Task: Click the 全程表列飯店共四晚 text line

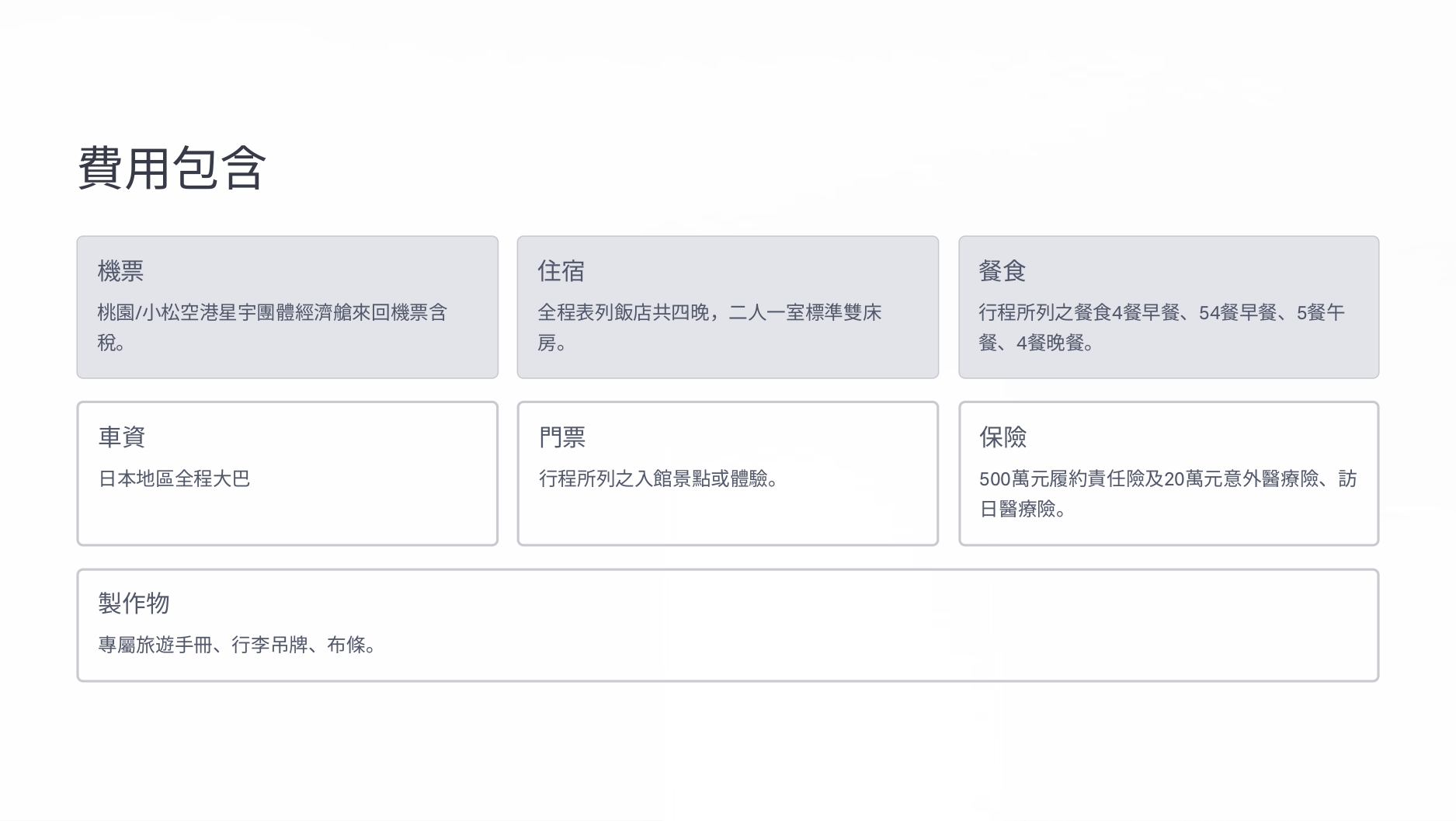Action: (x=709, y=312)
